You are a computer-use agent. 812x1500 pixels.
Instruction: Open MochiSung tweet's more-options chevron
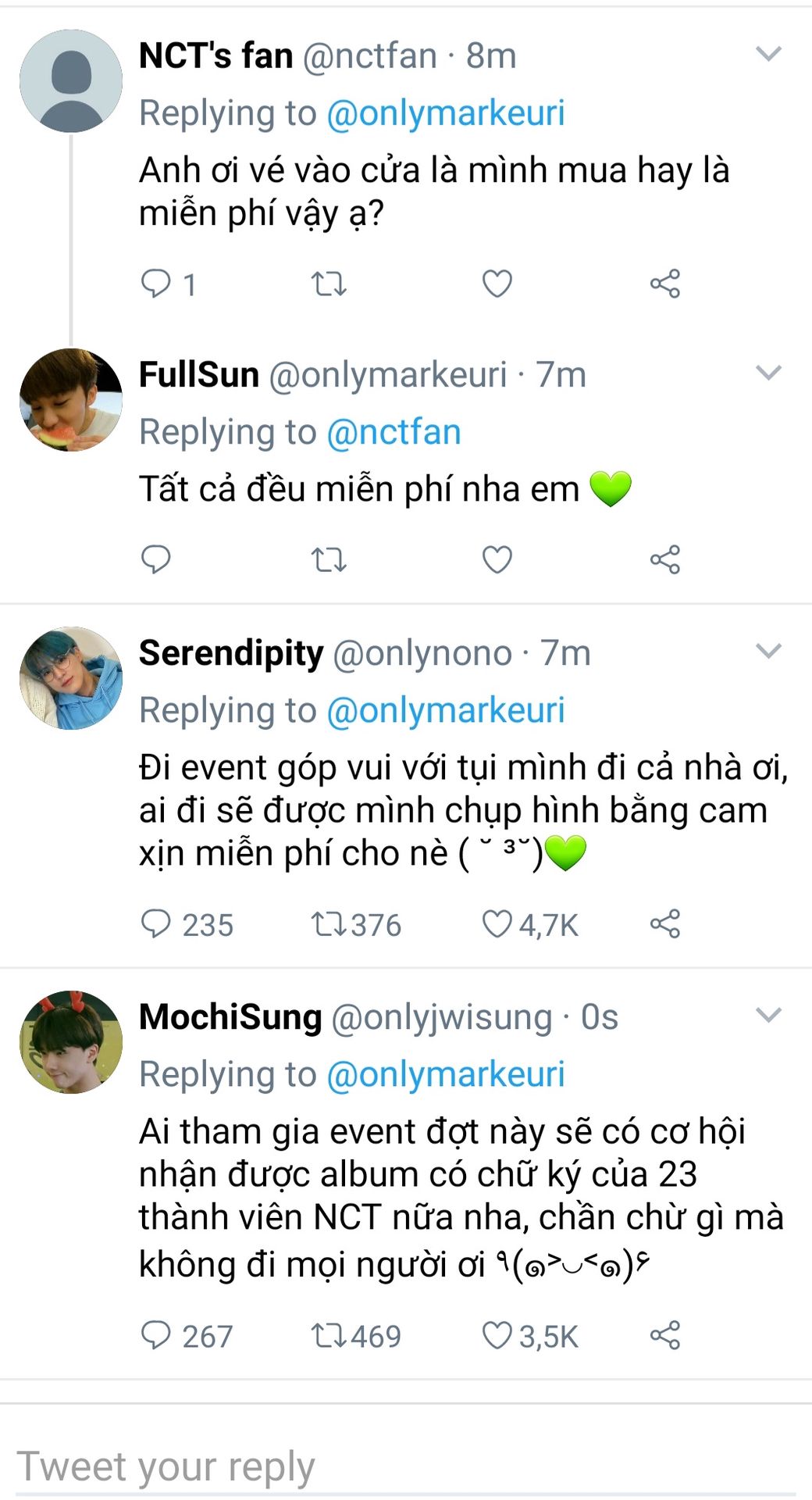pos(769,1015)
